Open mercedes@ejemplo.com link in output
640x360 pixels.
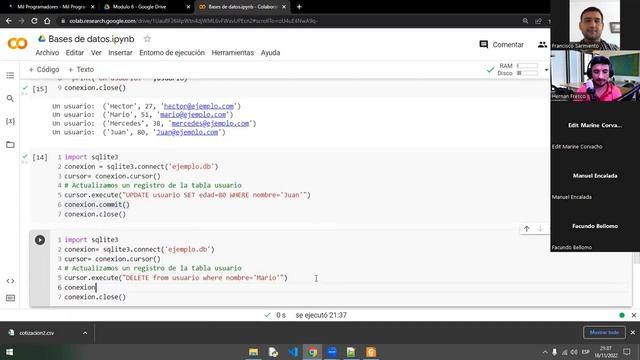(210, 123)
